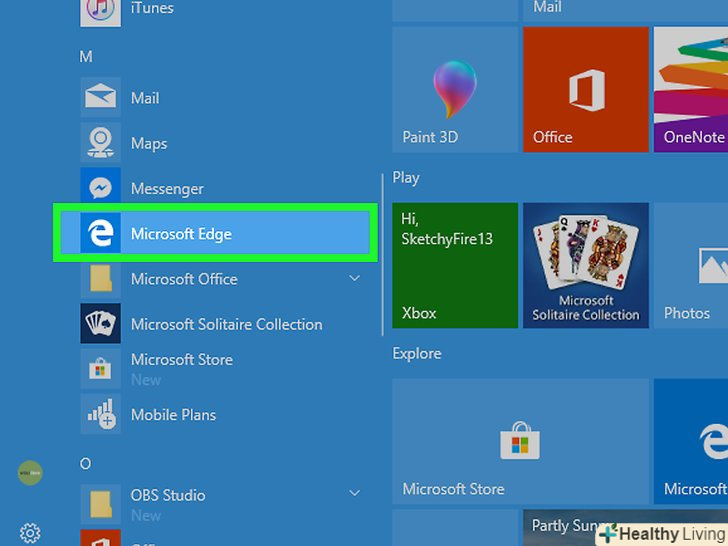Click the Mobile Plans label

[x=174, y=415]
